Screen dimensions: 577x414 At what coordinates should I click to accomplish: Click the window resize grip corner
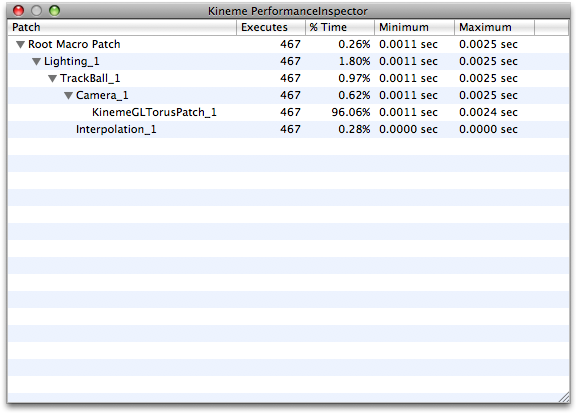(x=564, y=397)
